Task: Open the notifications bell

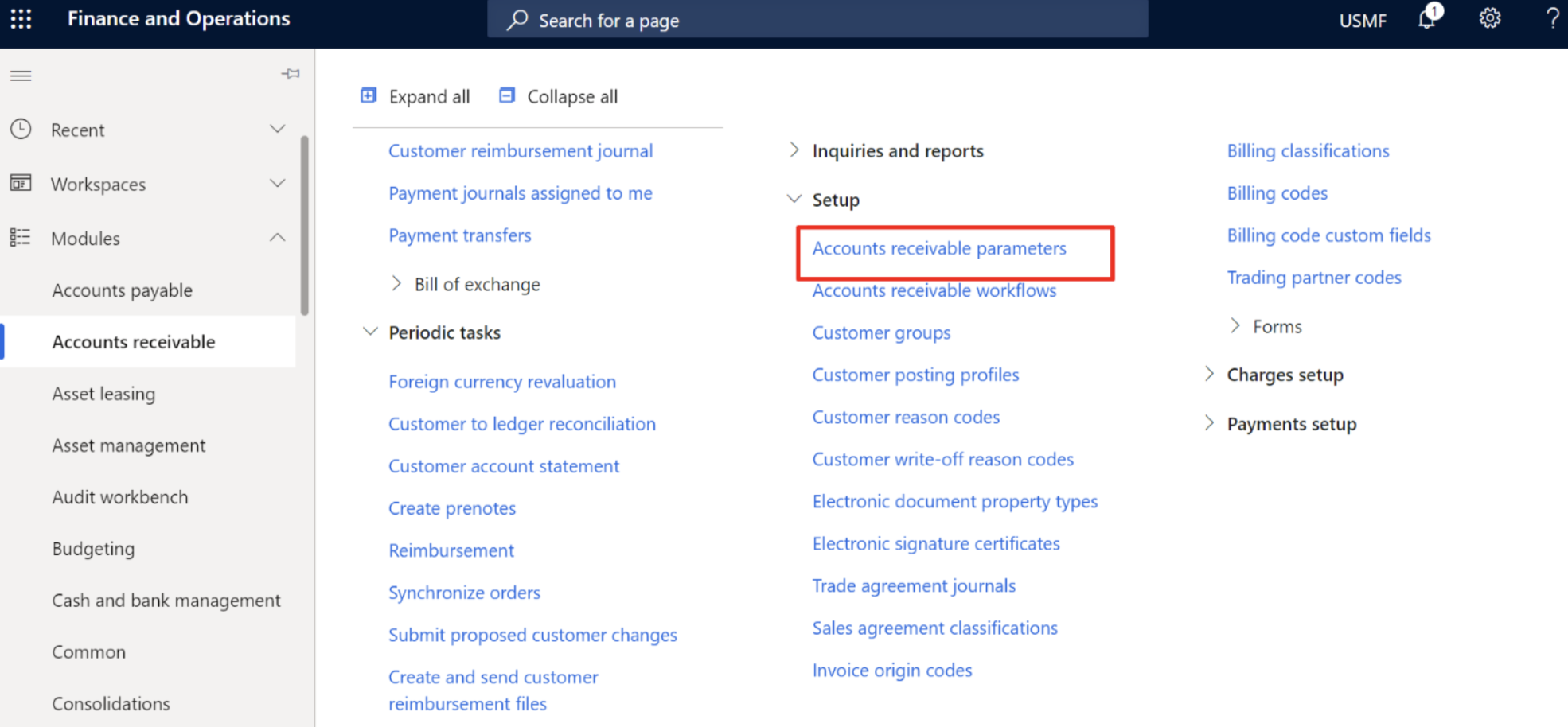Action: click(1426, 19)
